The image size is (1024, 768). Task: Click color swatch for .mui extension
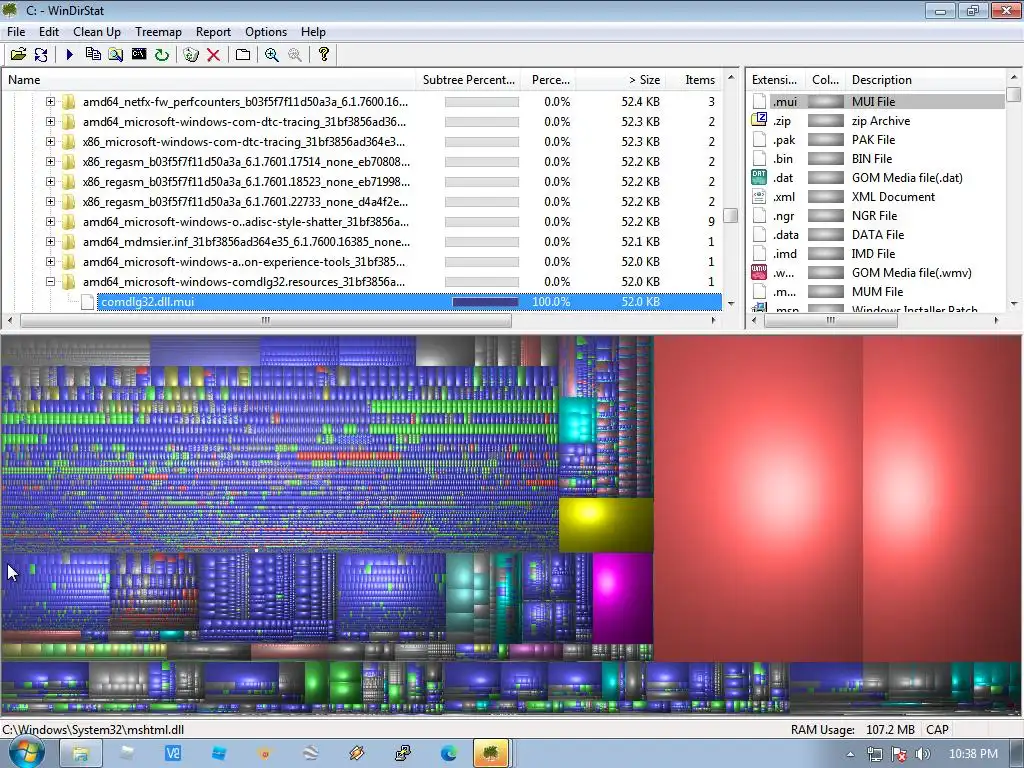tap(825, 101)
